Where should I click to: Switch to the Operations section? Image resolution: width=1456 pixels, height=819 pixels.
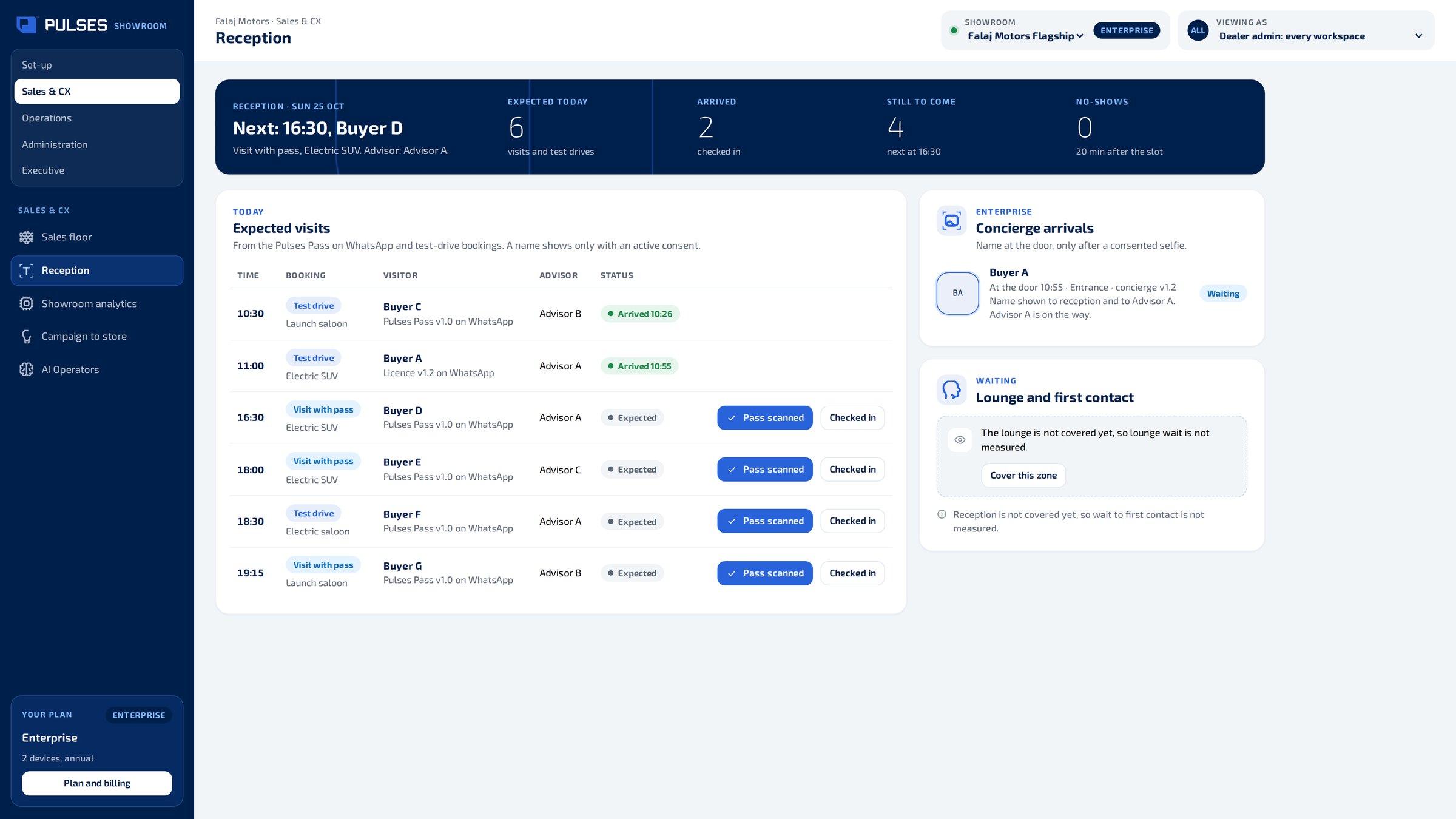(97, 118)
